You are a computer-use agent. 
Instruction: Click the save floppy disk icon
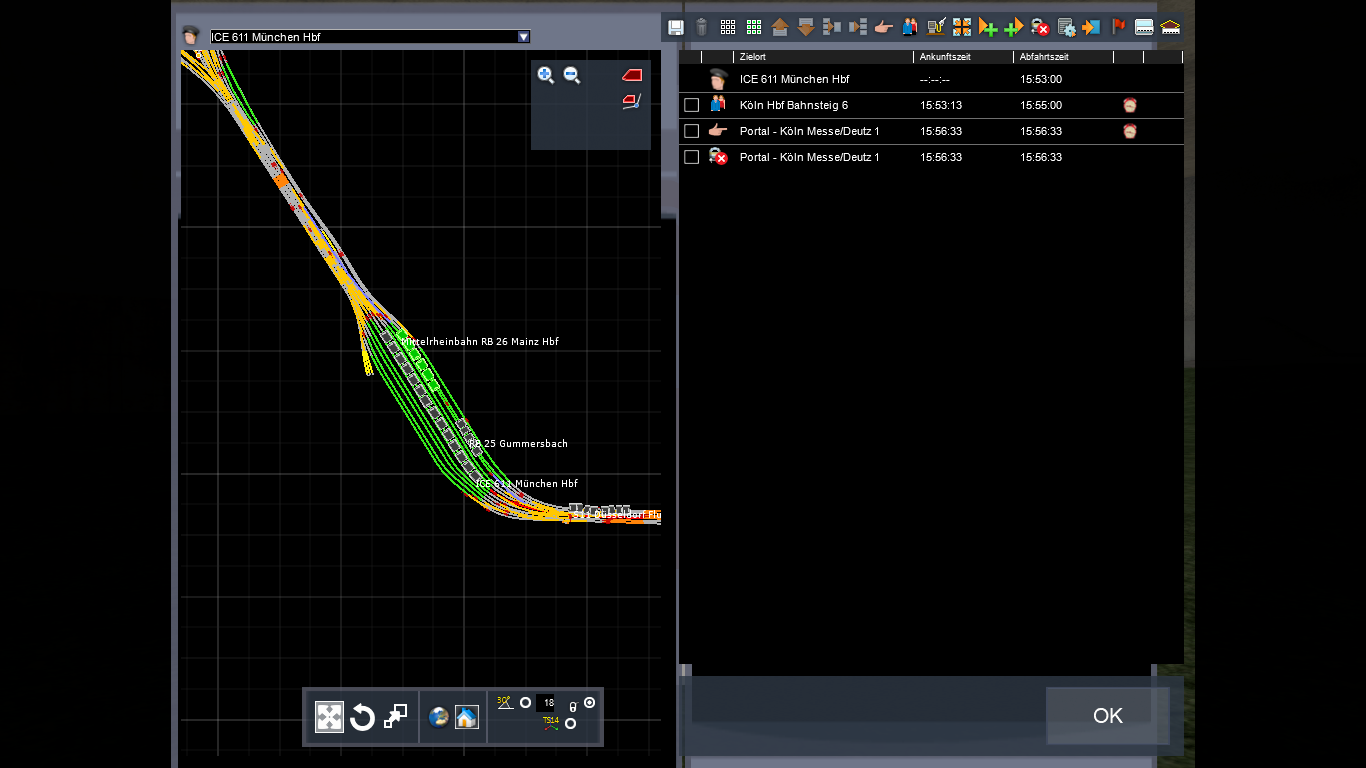(676, 27)
